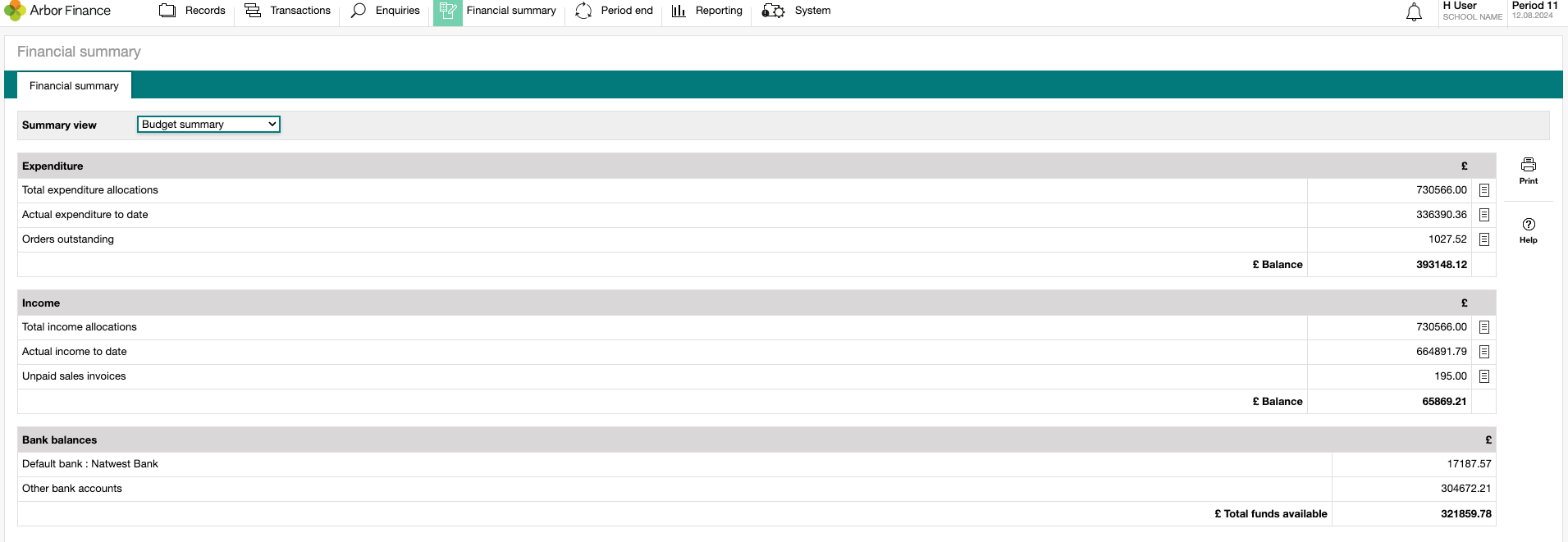This screenshot has height=542, width=1568.
Task: Open the Summary view Budget summary dropdown
Action: [208, 125]
